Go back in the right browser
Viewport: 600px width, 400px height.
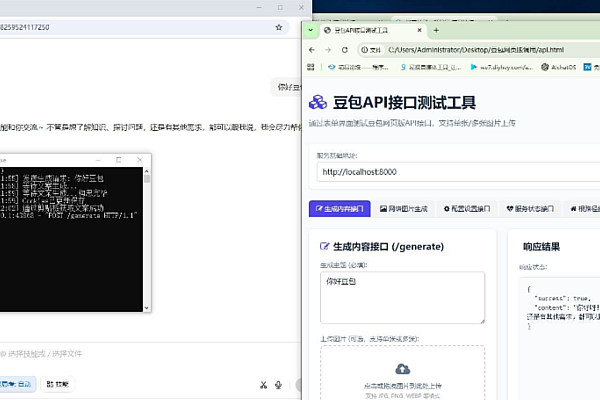point(312,50)
